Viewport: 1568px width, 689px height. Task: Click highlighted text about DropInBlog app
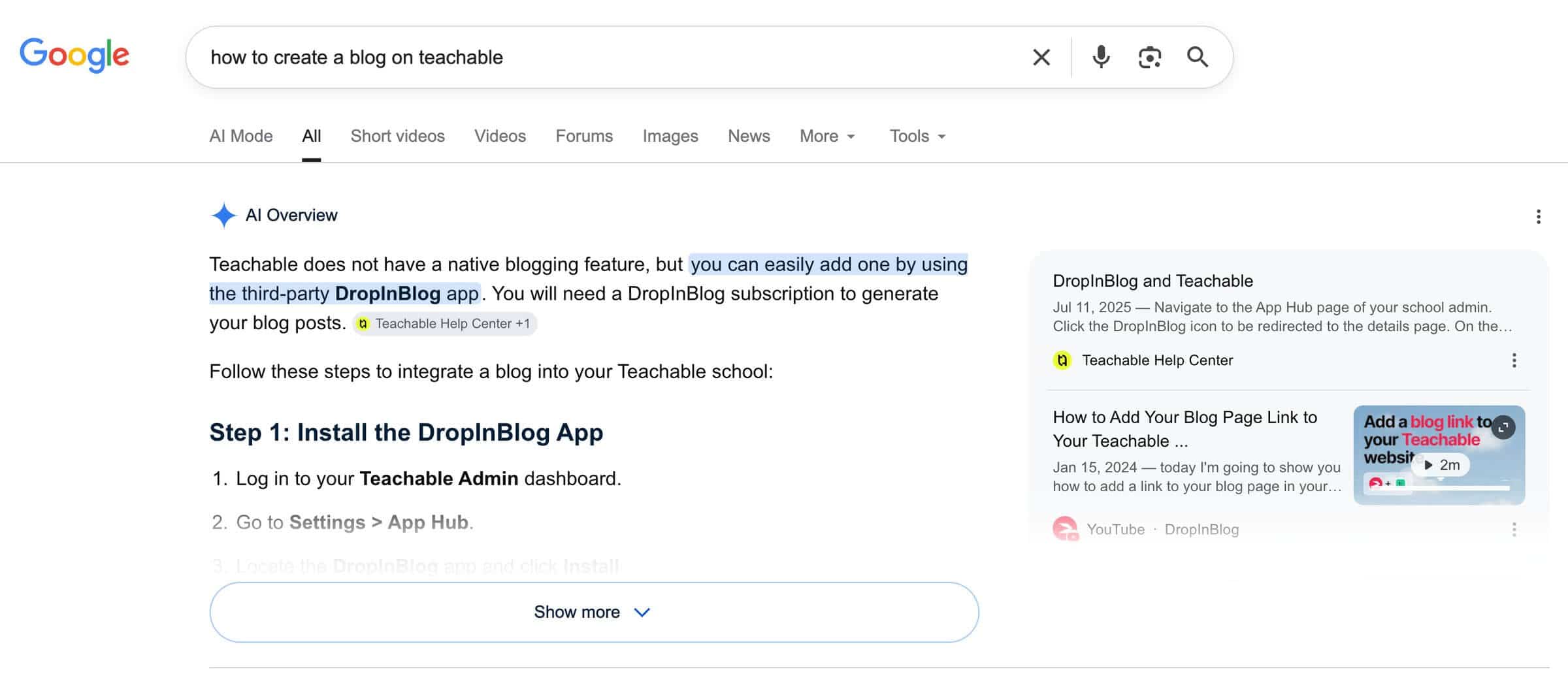pyautogui.click(x=588, y=279)
